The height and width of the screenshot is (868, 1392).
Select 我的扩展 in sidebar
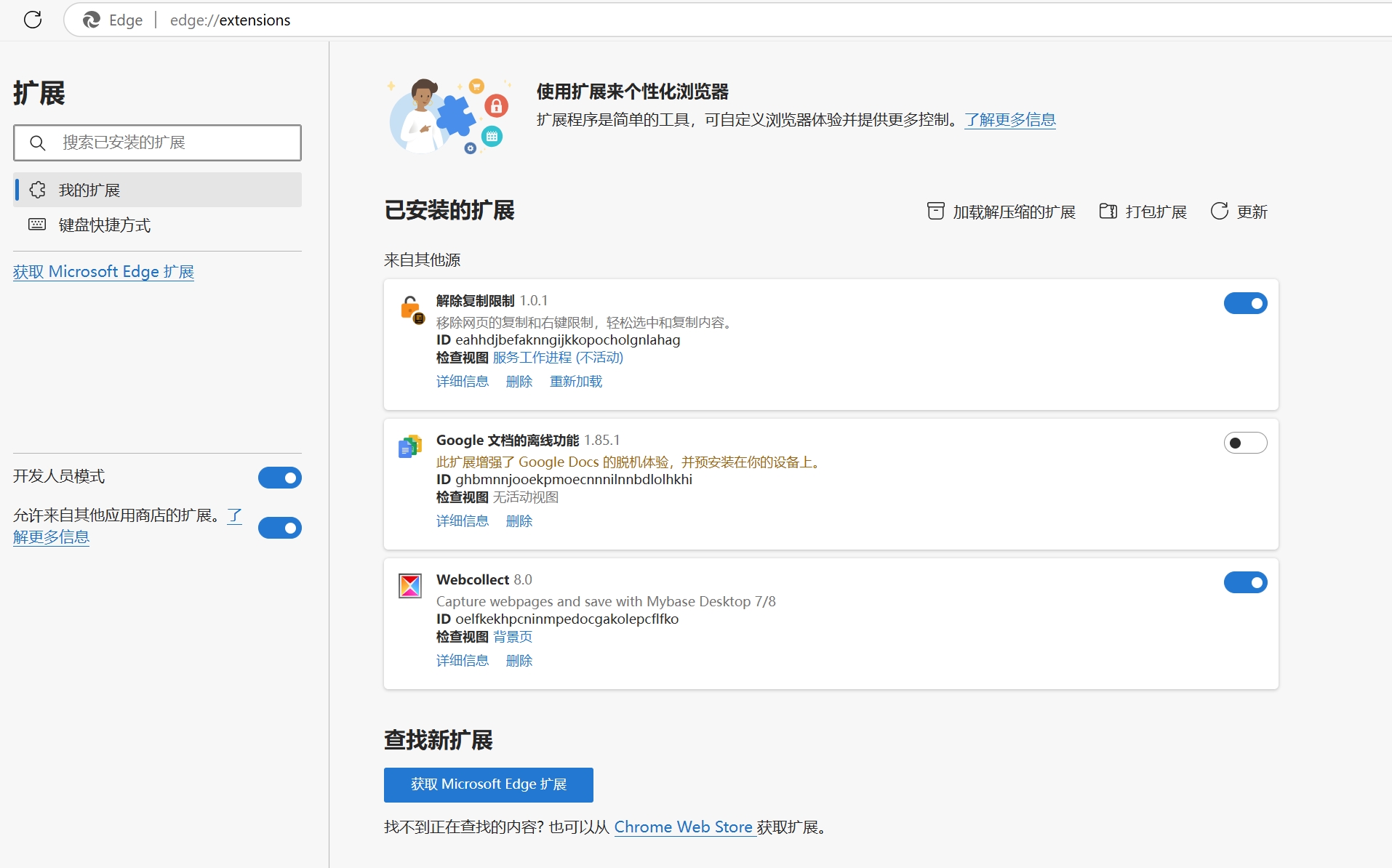[157, 190]
